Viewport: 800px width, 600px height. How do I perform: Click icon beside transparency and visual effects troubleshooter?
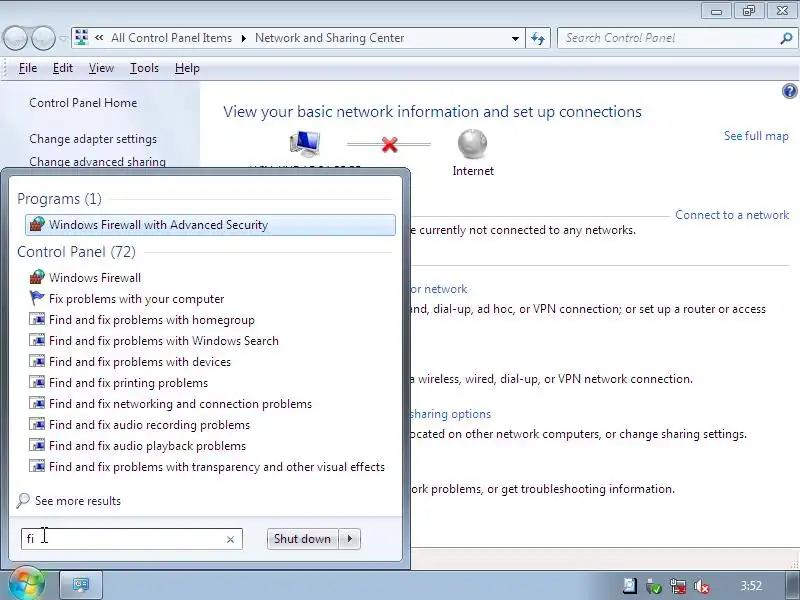(37, 466)
